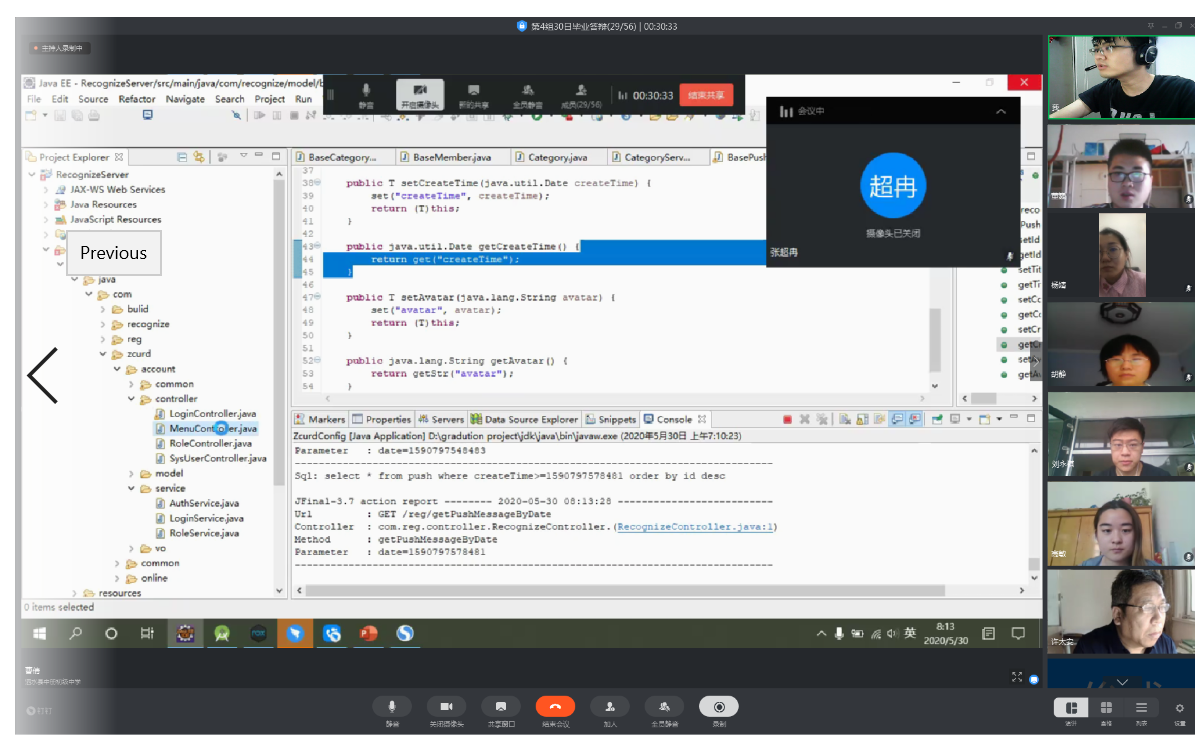Click the members icon in floating meeting toolbar
The image size is (1197, 738).
pyautogui.click(x=581, y=90)
